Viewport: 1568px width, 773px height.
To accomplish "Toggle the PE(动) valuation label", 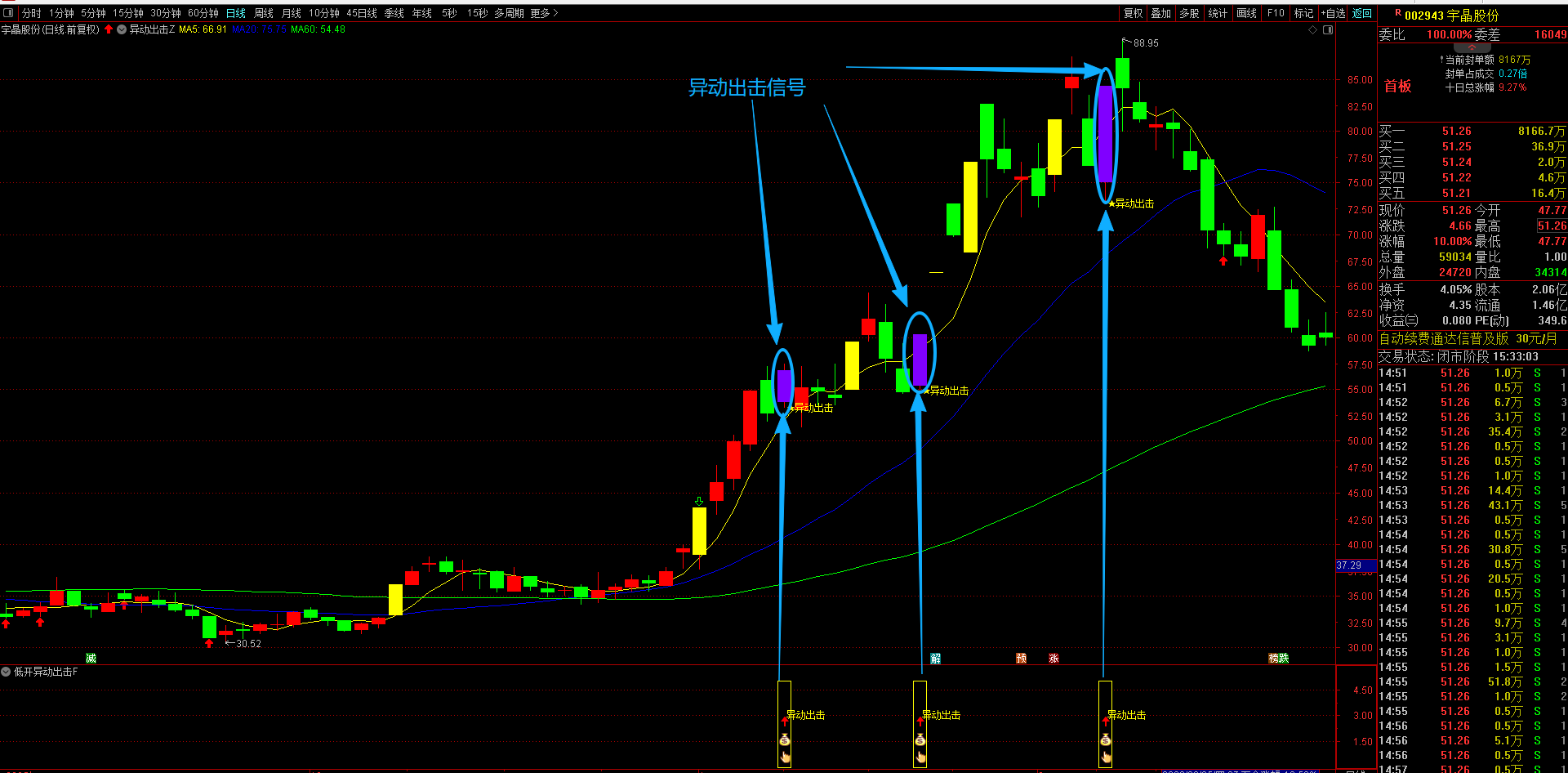I will (x=1492, y=320).
